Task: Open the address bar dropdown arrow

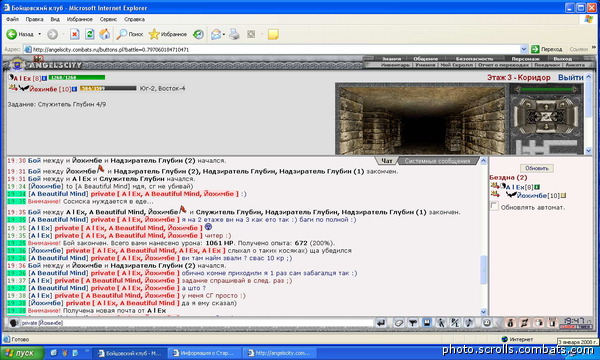Action: (524, 49)
